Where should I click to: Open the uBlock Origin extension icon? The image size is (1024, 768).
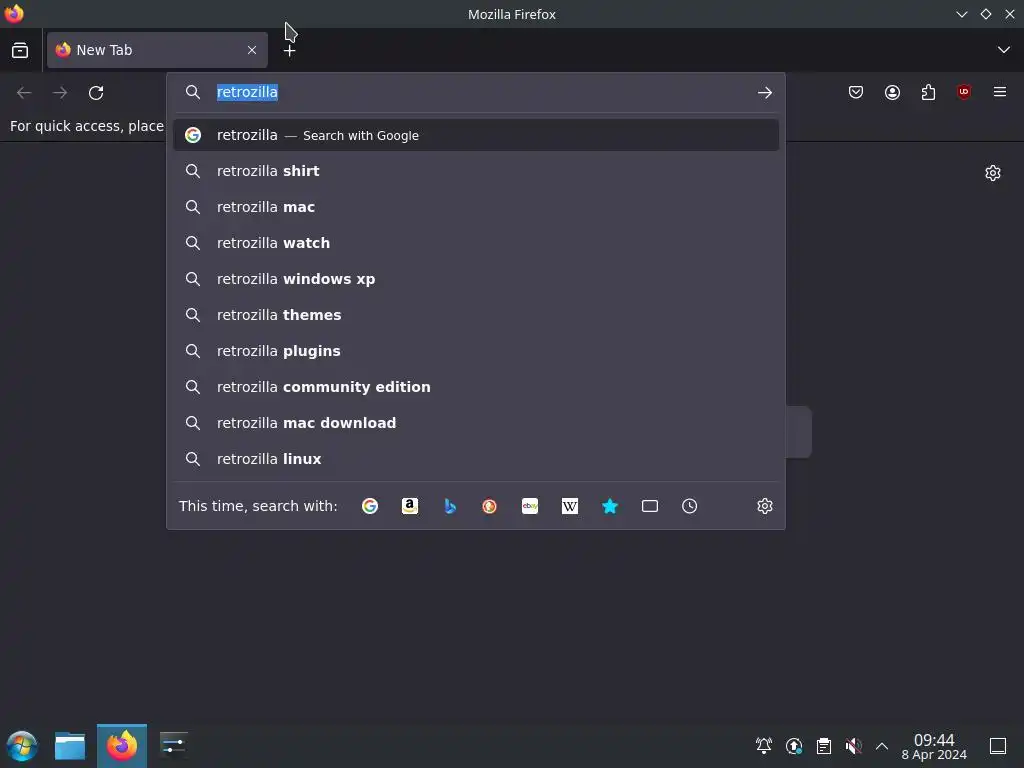click(x=964, y=92)
